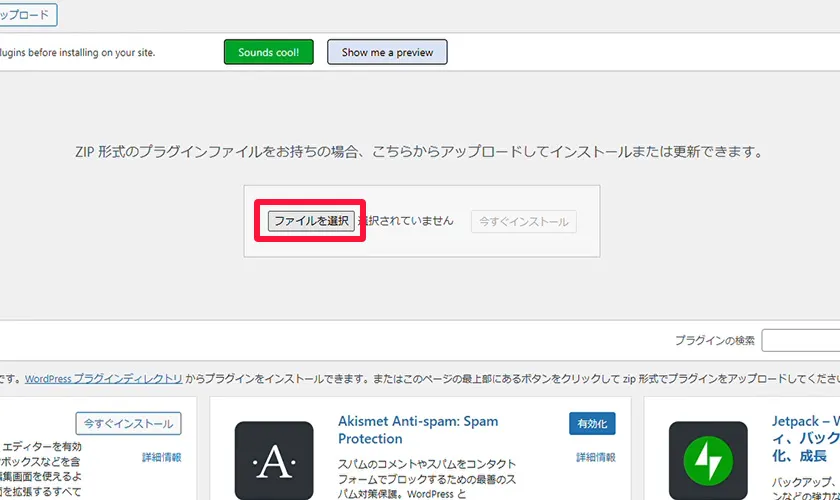The image size is (840, 500).
Task: Click the ZIP upload instruction text
Action: [420, 153]
